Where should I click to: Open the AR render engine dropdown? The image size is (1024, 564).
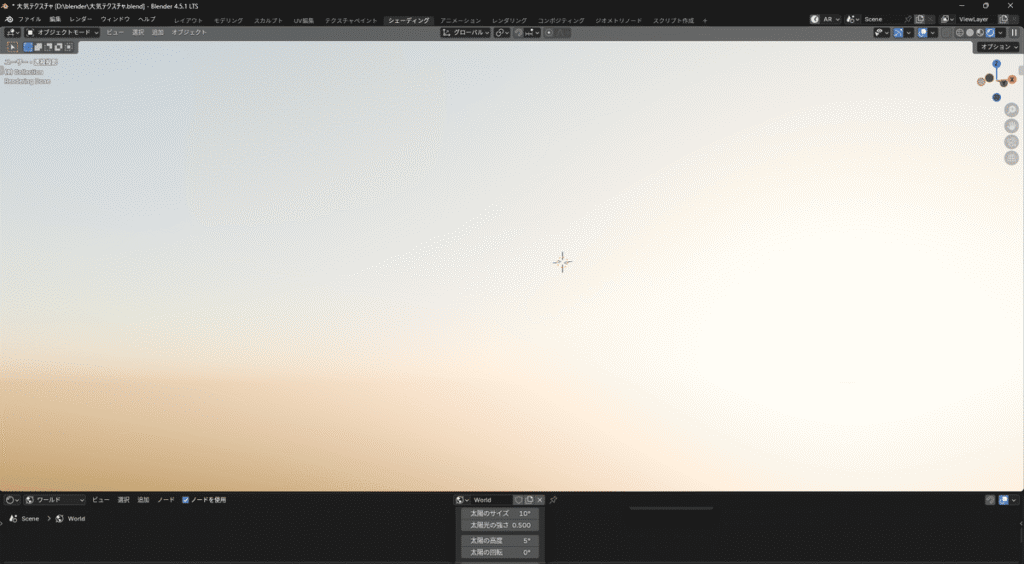pos(825,20)
